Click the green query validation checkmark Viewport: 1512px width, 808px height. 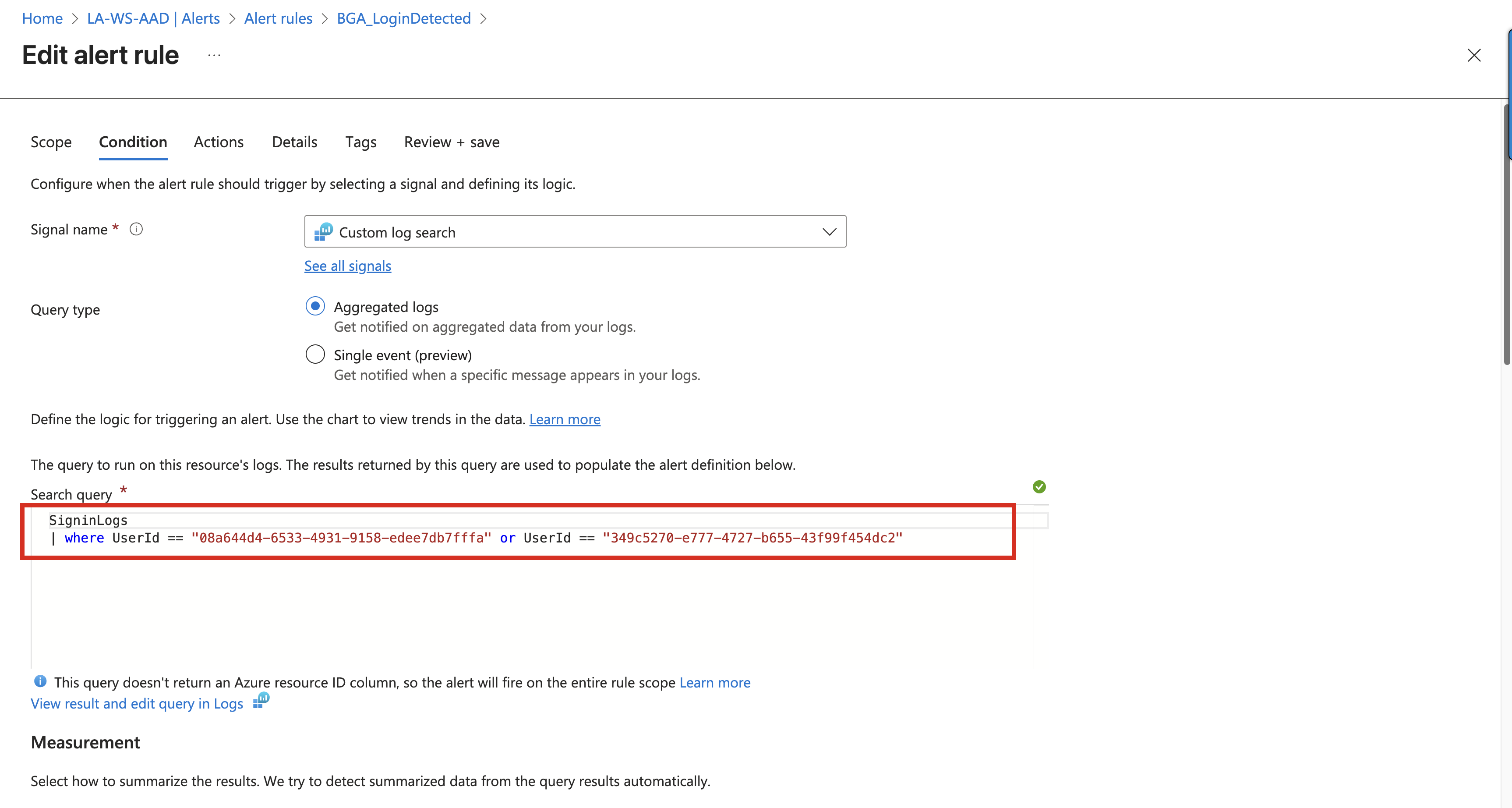1039,487
